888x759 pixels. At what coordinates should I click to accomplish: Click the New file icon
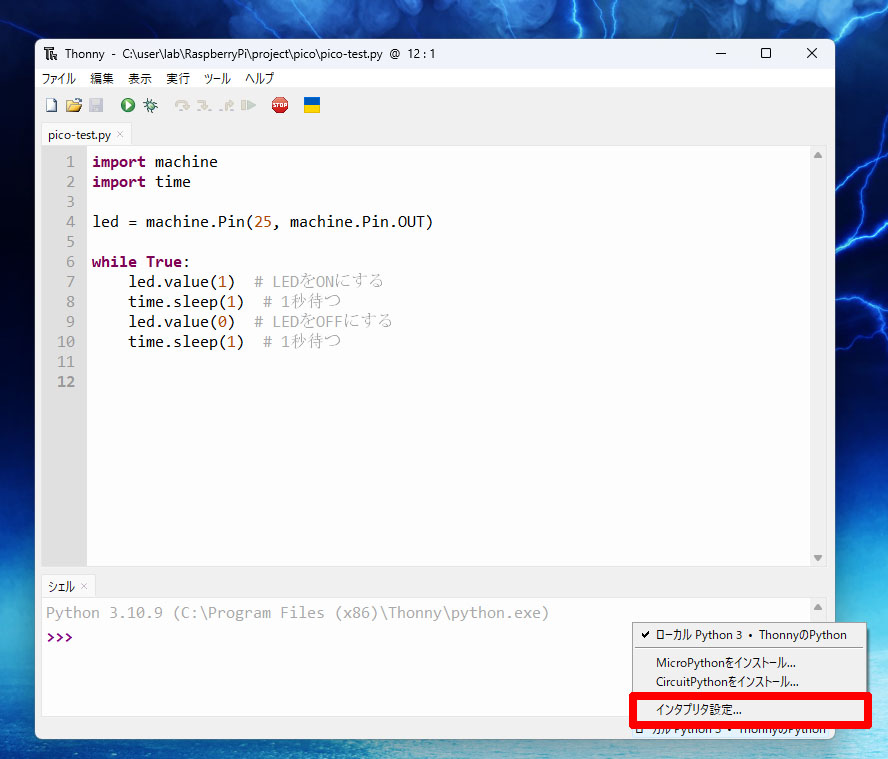(x=52, y=105)
